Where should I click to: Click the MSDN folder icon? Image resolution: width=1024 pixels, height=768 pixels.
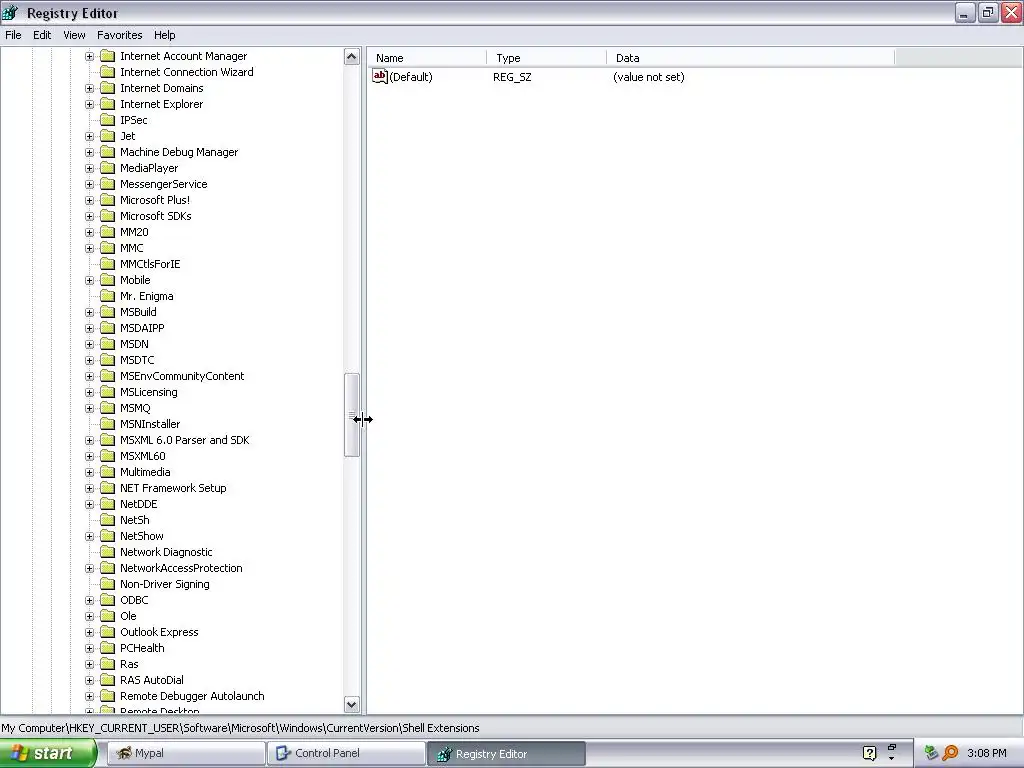click(108, 344)
